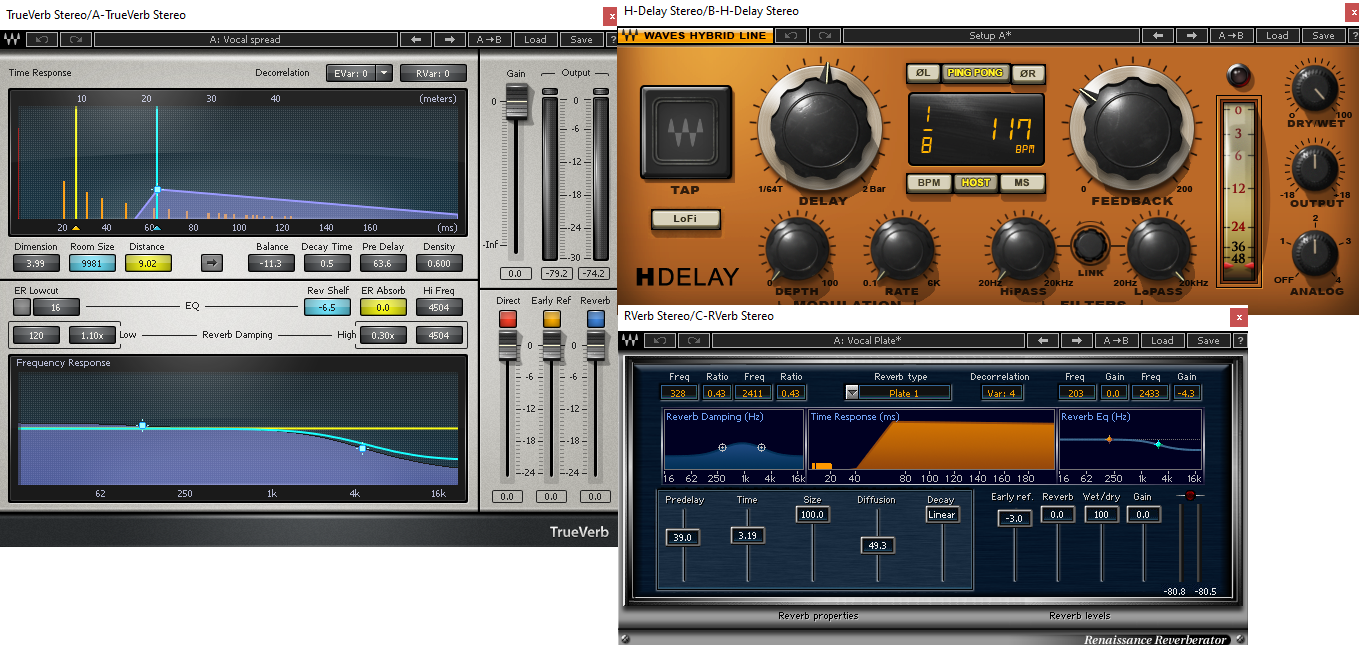Toggle right phase invert ØR button

[x=1027, y=73]
